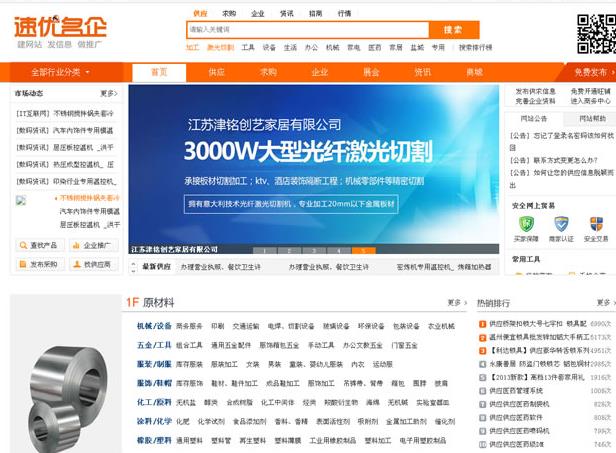Click the 进入商务中心 link
Image resolution: width=616 pixels, height=453 pixels.
[590, 101]
